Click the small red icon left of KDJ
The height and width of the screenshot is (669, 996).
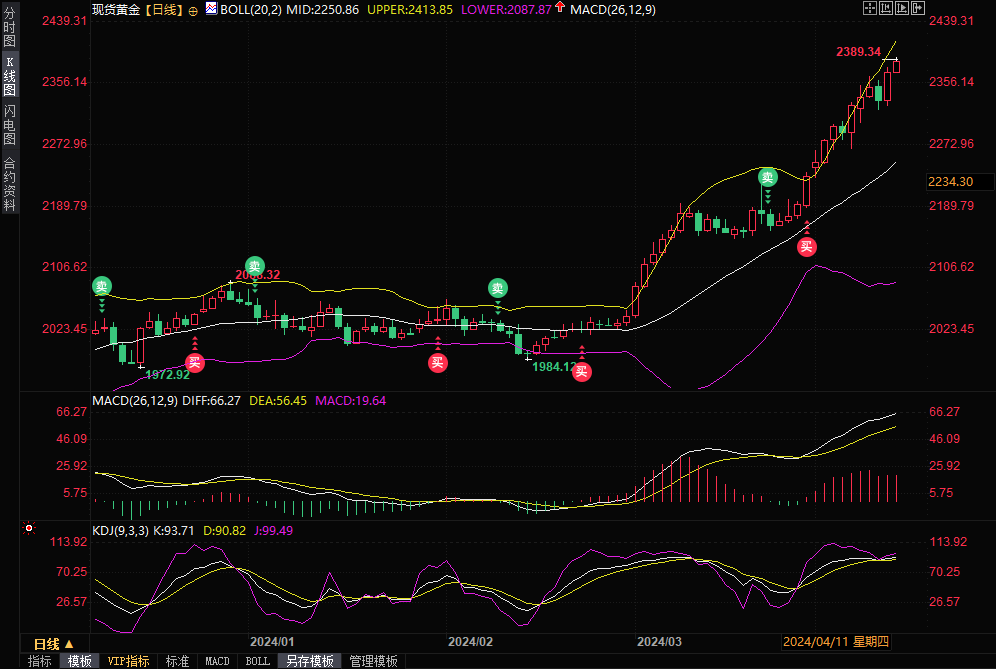coord(29,527)
